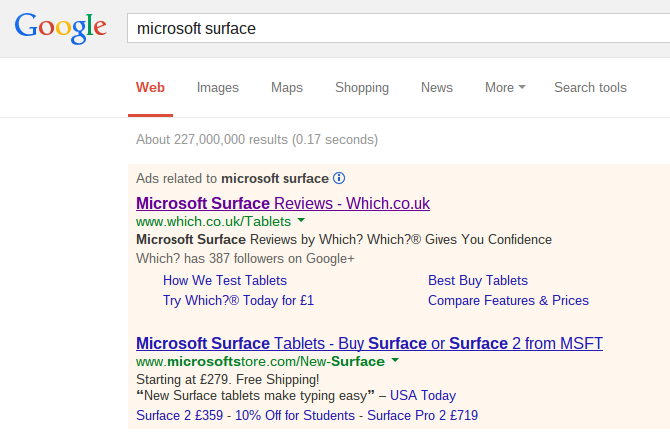Click the 'About 227,000,000 results' text
The height and width of the screenshot is (438, 670).
pos(257,140)
